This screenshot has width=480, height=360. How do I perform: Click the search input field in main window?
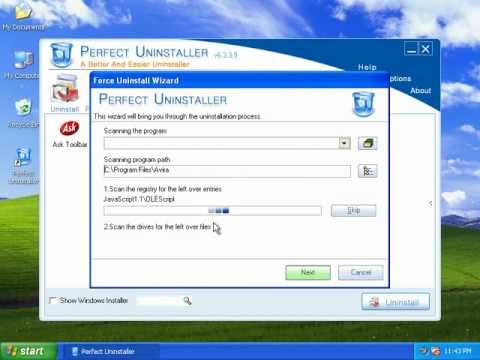point(158,301)
